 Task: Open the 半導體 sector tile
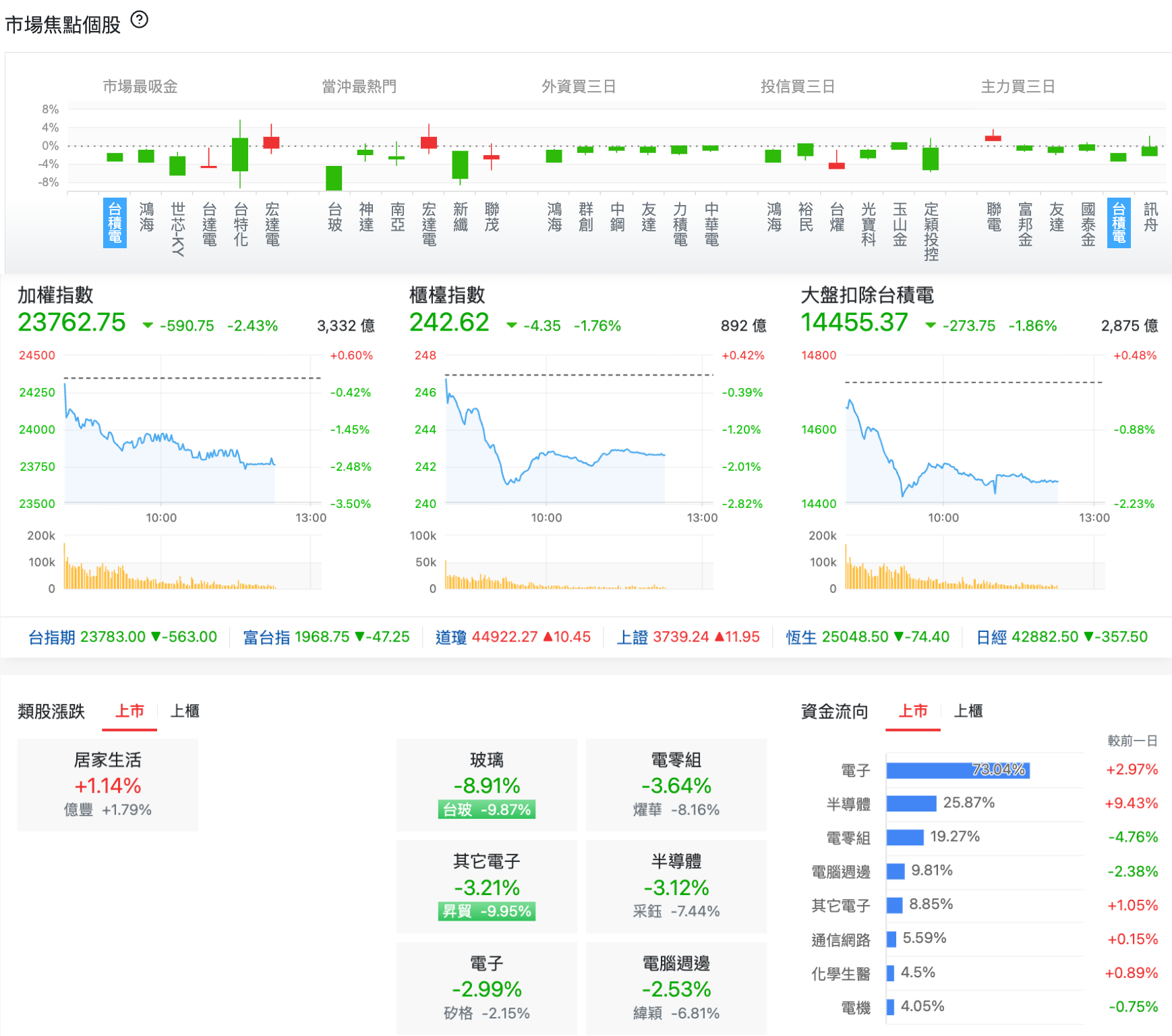click(x=676, y=886)
